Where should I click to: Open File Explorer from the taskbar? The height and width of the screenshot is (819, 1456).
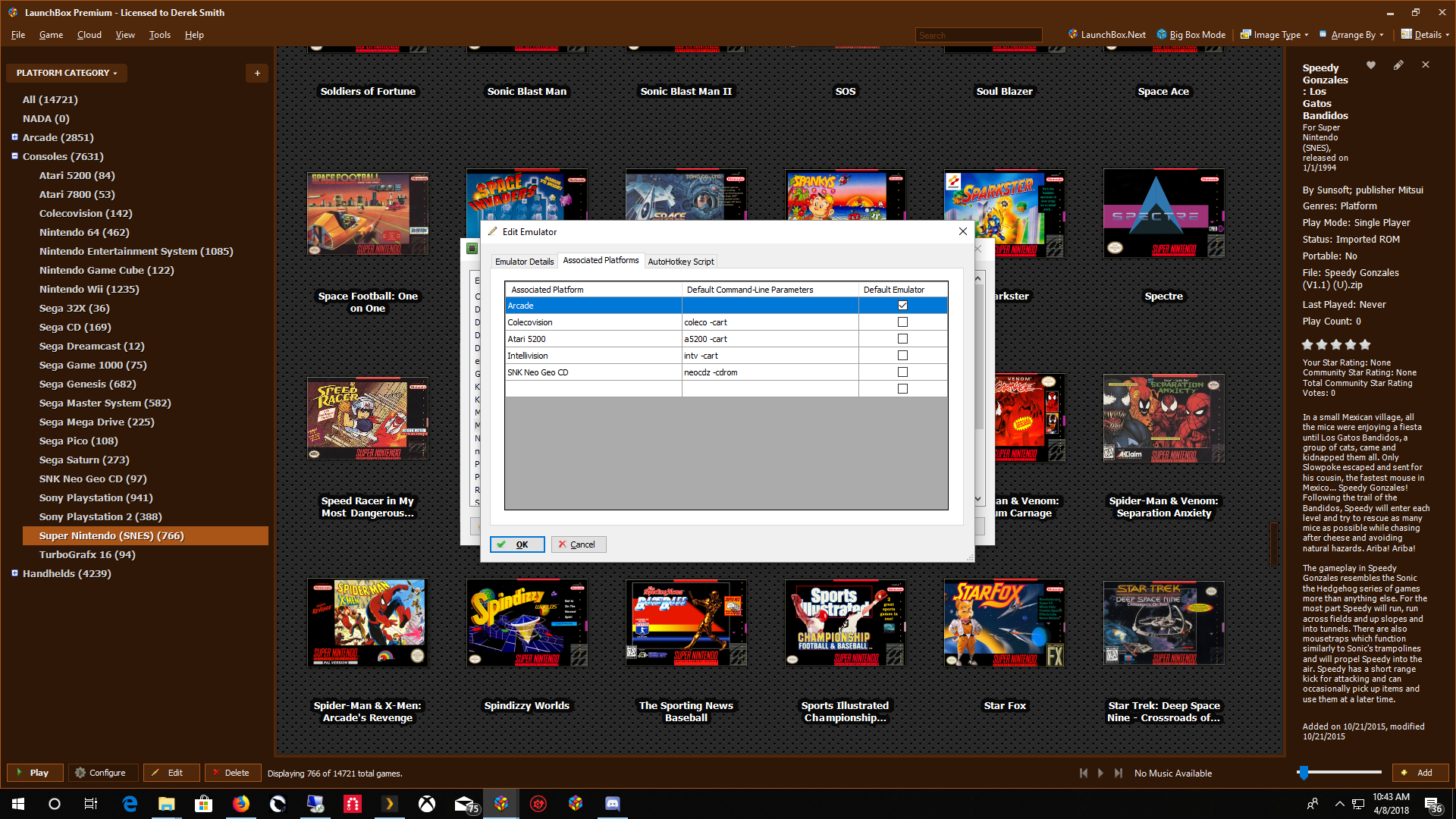click(x=167, y=804)
